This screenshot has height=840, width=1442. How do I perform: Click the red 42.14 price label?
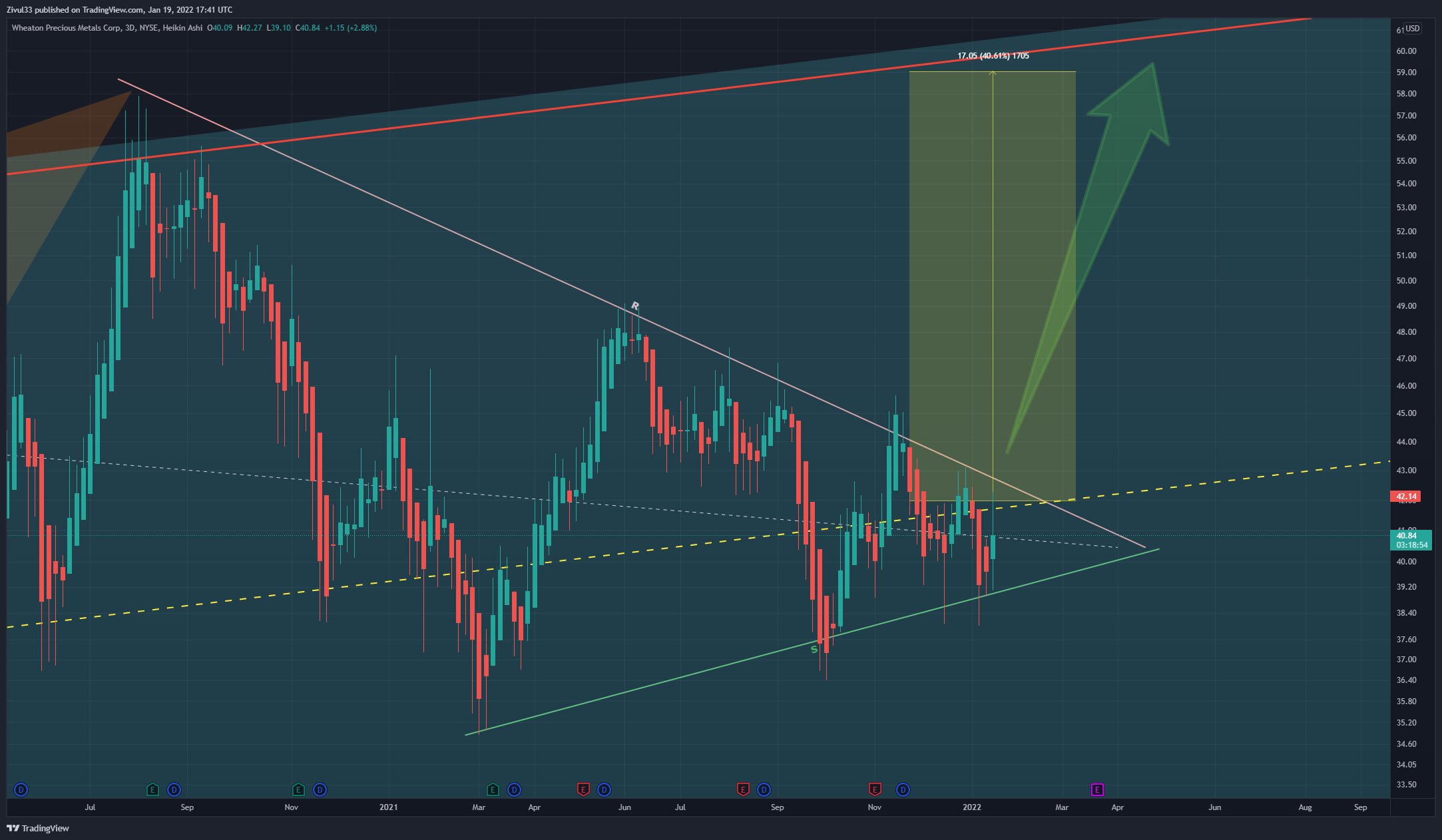pos(1405,497)
